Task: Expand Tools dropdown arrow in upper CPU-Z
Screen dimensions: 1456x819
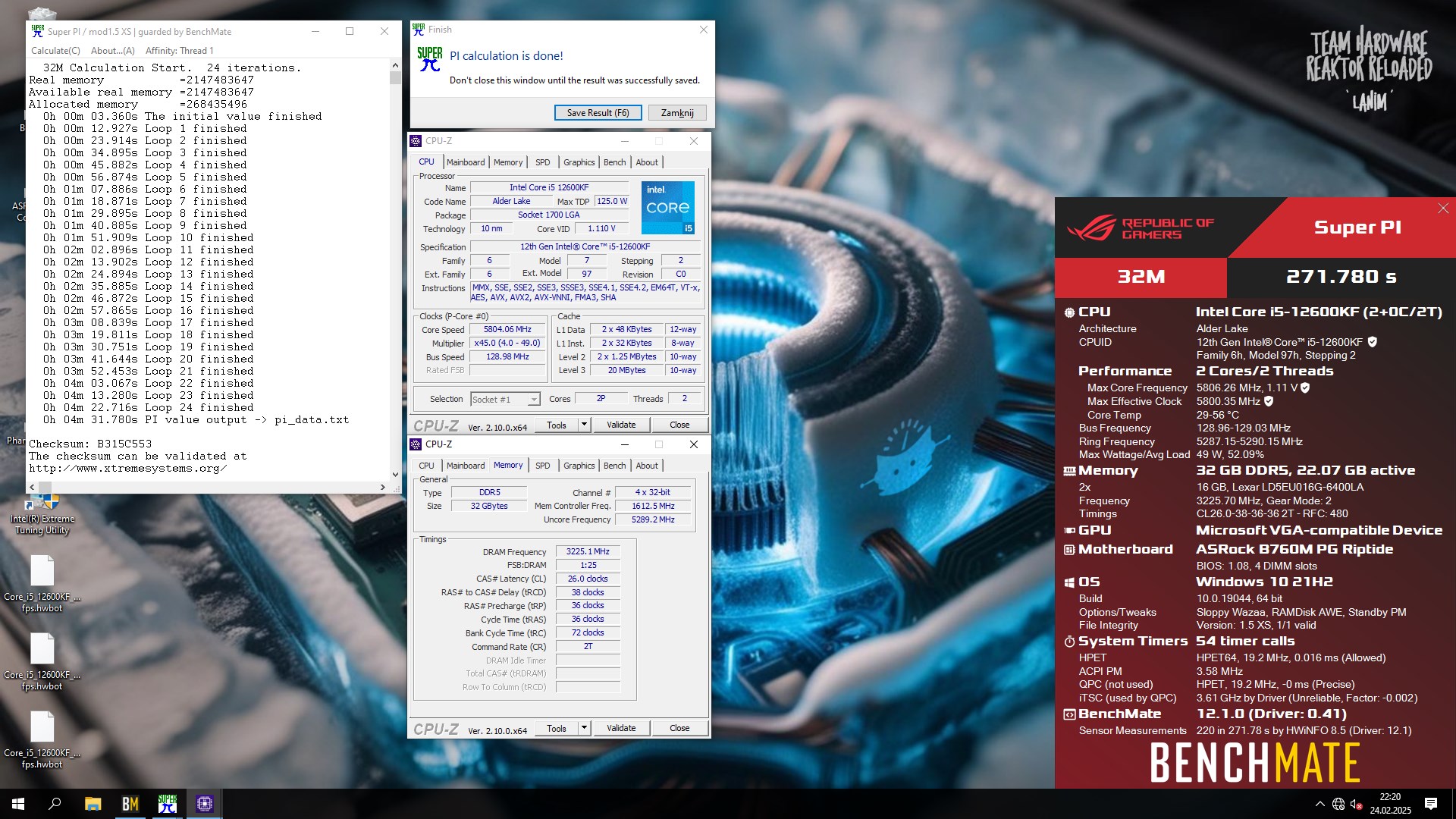Action: pos(584,425)
